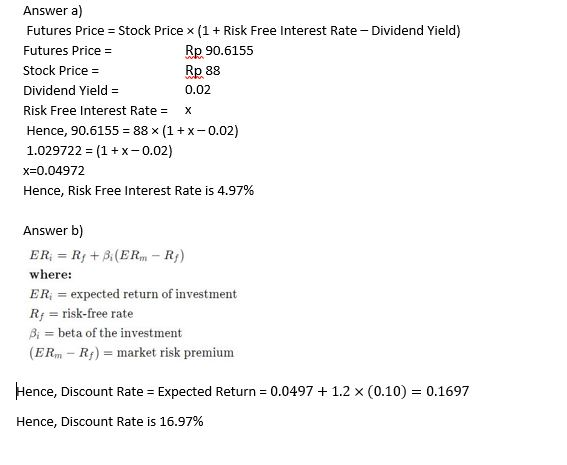The height and width of the screenshot is (465, 567).
Task: Click the "Risk Free Interest Rate is 4.97%" sentence
Action: [x=161, y=191]
